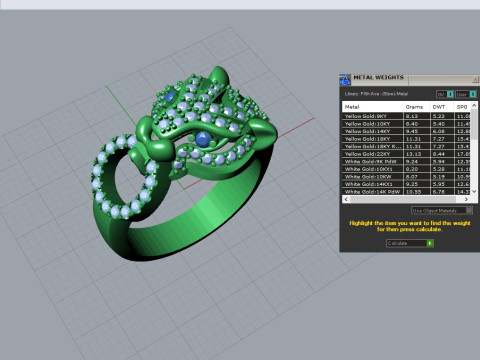The image size is (480, 360).
Task: Click the large blue gemstone on the ring
Action: [x=203, y=138]
